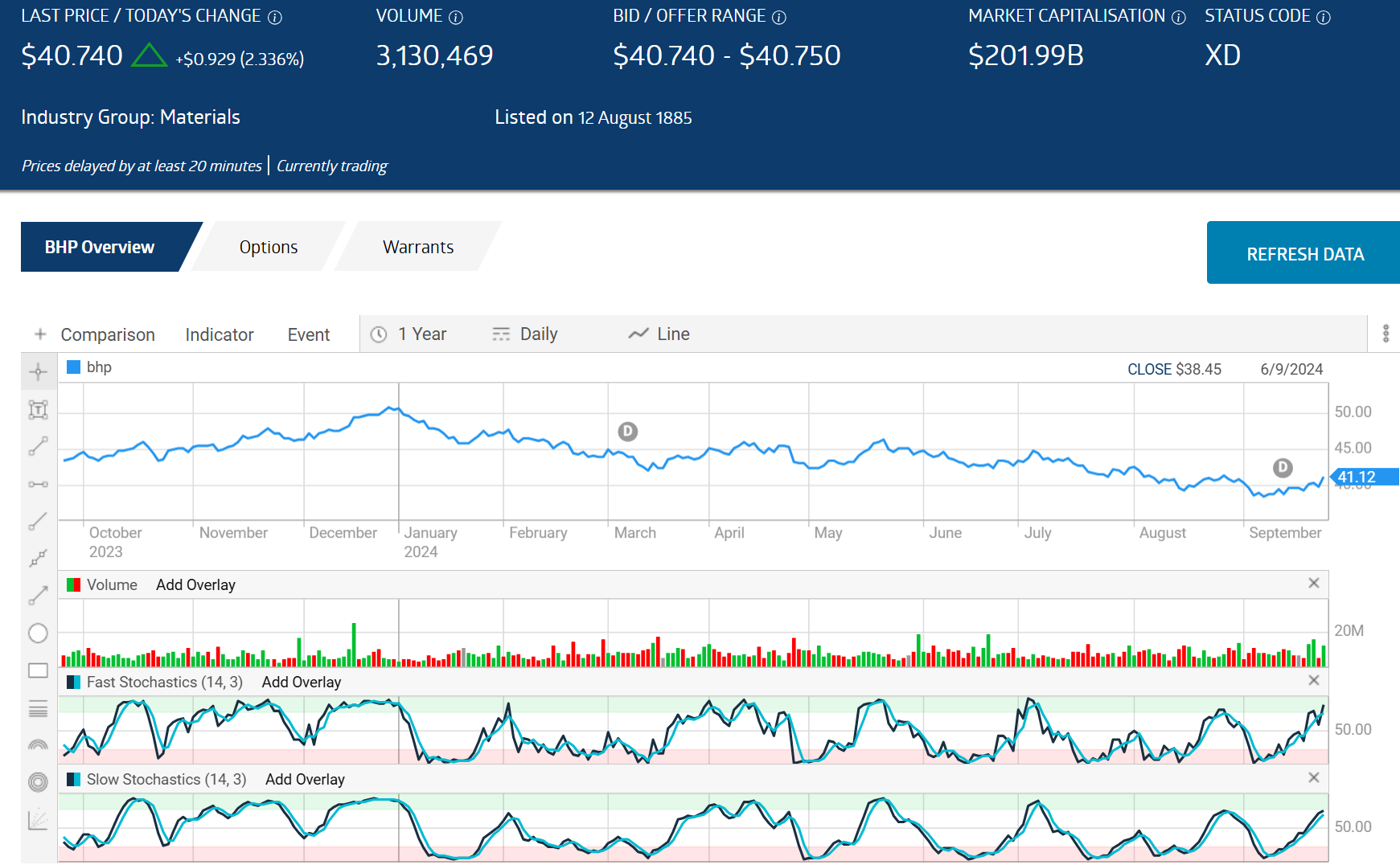
Task: Close the Fast Stochastics panel
Action: pyautogui.click(x=1314, y=680)
